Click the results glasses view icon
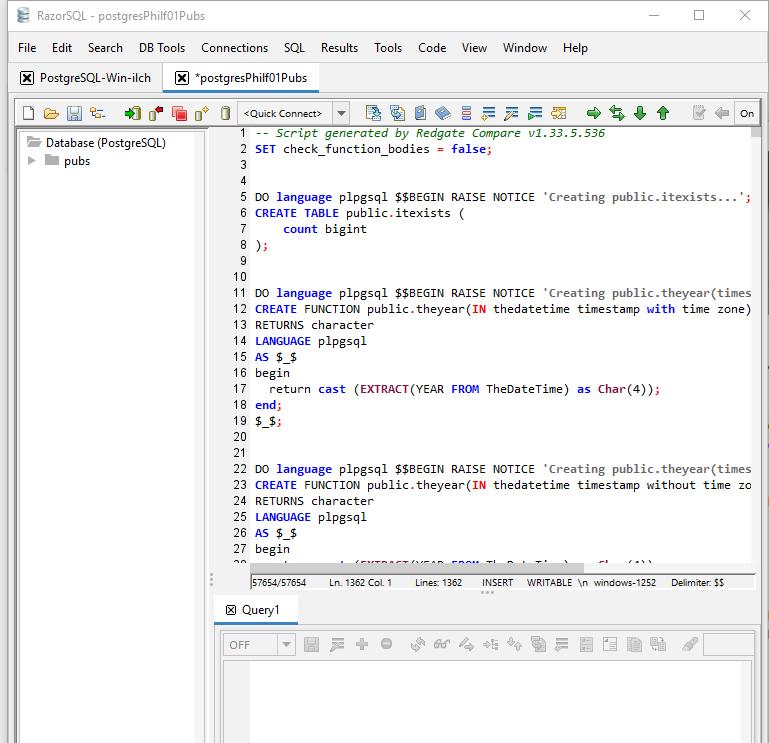 tap(441, 644)
